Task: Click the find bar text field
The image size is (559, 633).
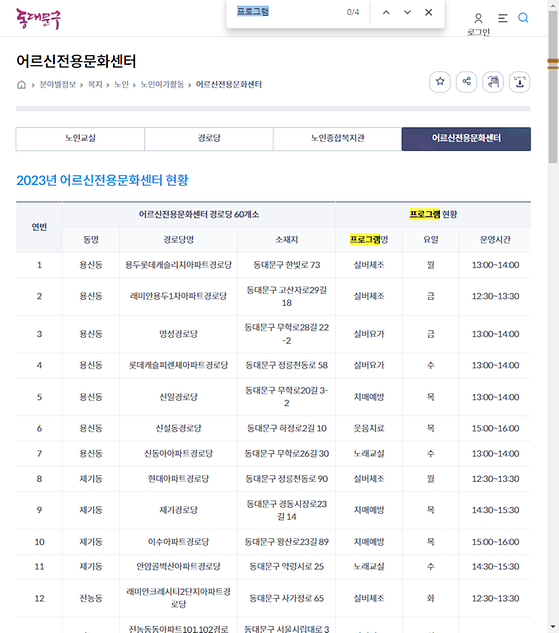Action: [289, 12]
